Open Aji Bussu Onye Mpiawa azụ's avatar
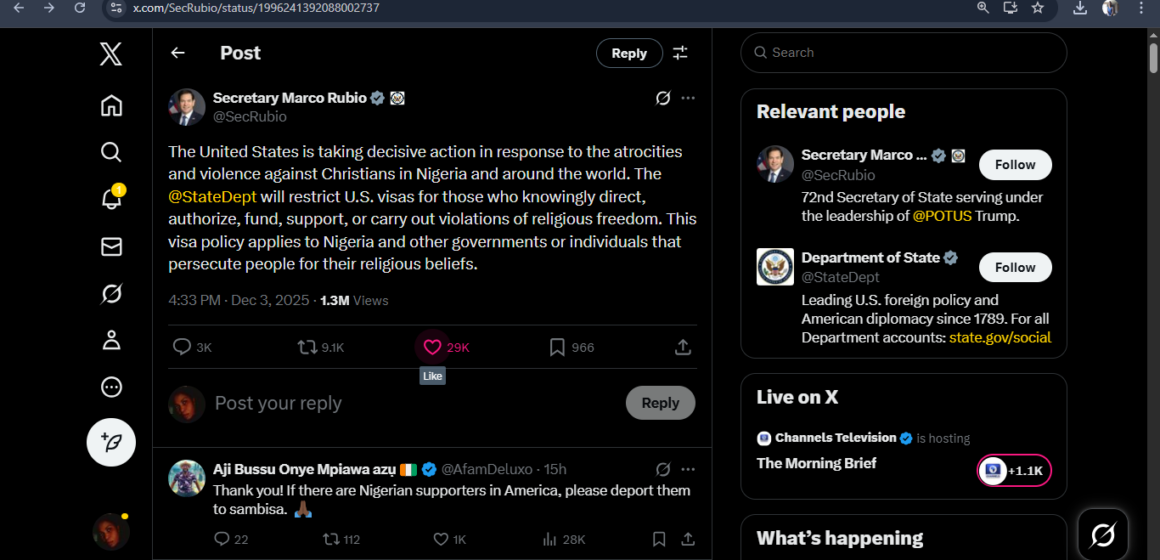 click(x=186, y=478)
